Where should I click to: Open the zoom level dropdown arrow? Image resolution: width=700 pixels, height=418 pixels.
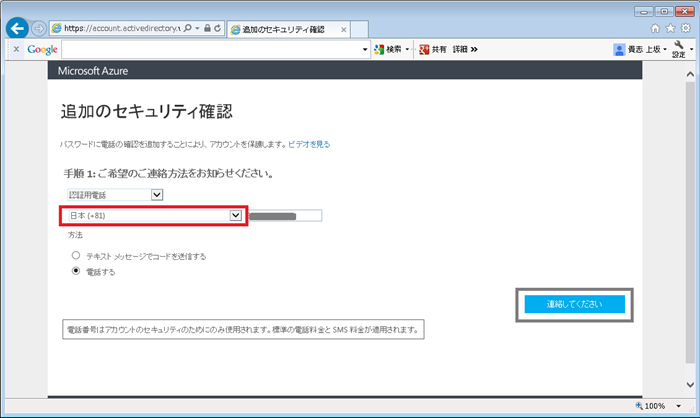679,406
